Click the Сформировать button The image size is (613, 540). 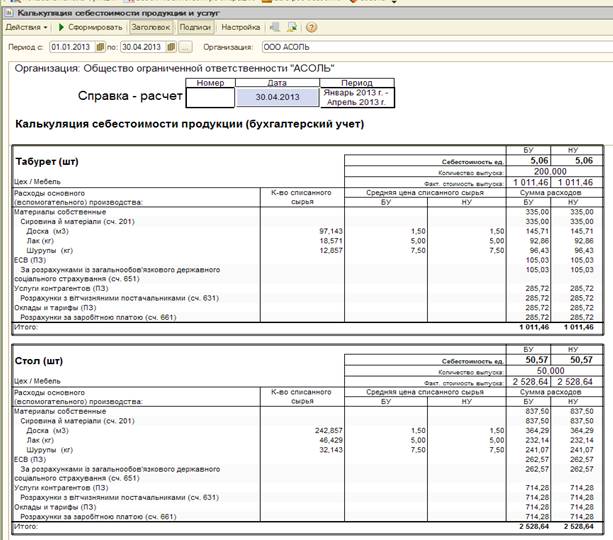tap(91, 27)
